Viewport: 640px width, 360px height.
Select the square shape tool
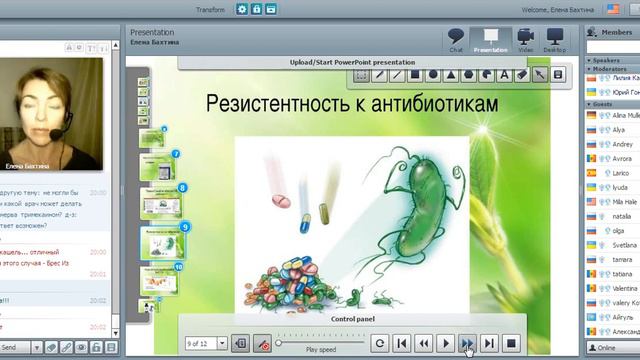415,75
